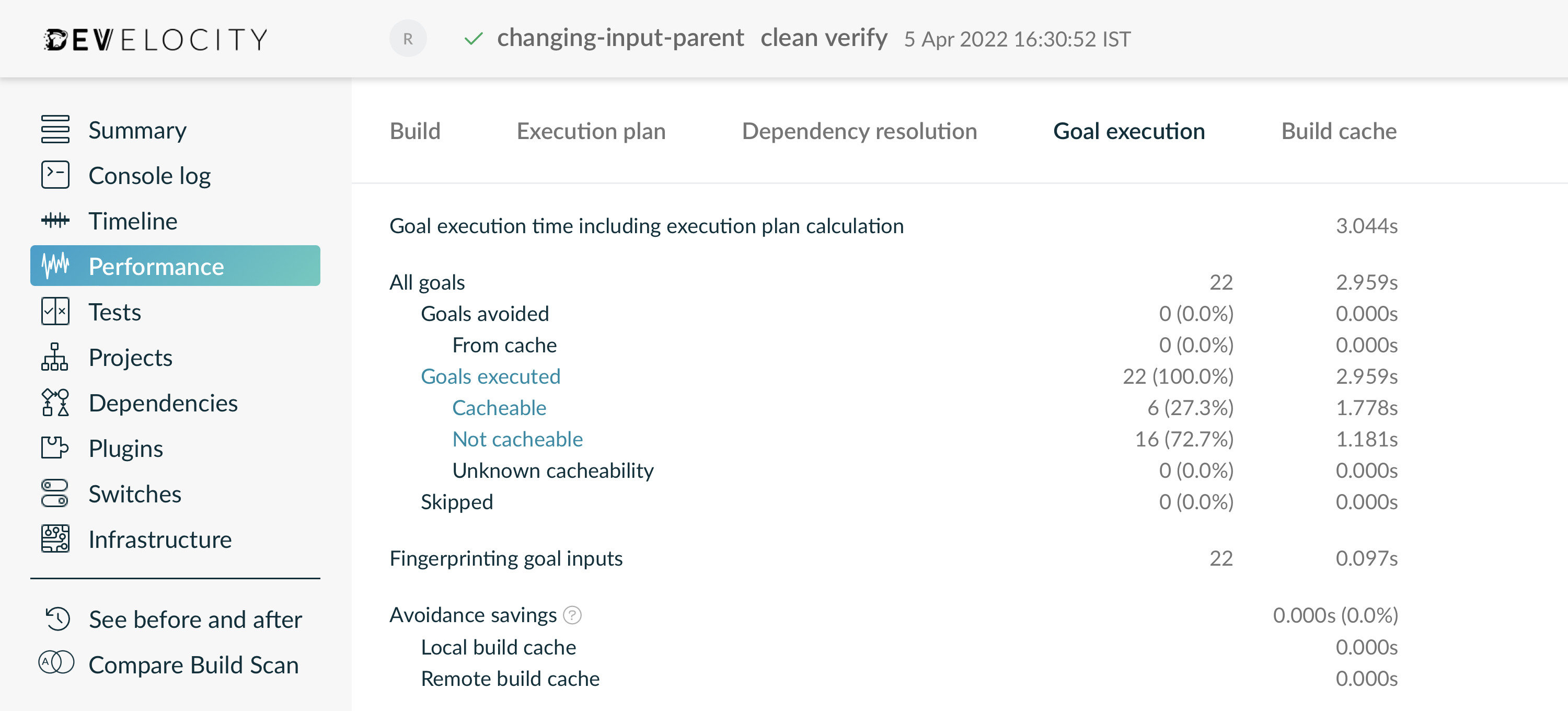1568x711 pixels.
Task: Select the Plugins puzzle icon
Action: 55,449
